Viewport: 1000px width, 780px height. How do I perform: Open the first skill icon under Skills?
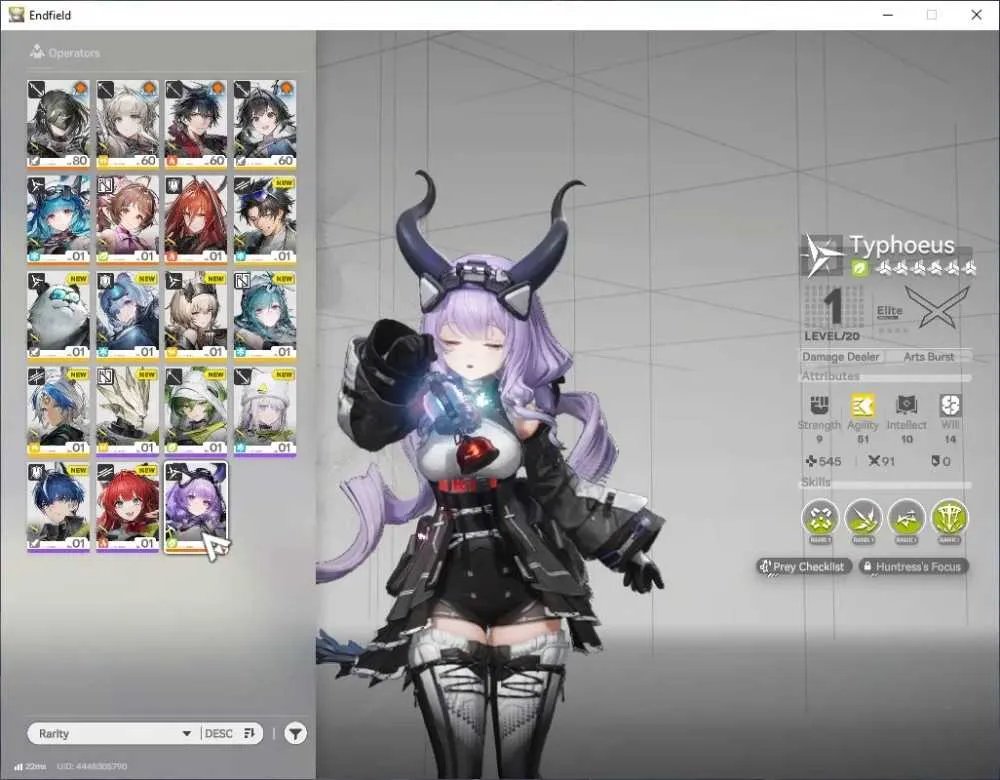[x=820, y=518]
